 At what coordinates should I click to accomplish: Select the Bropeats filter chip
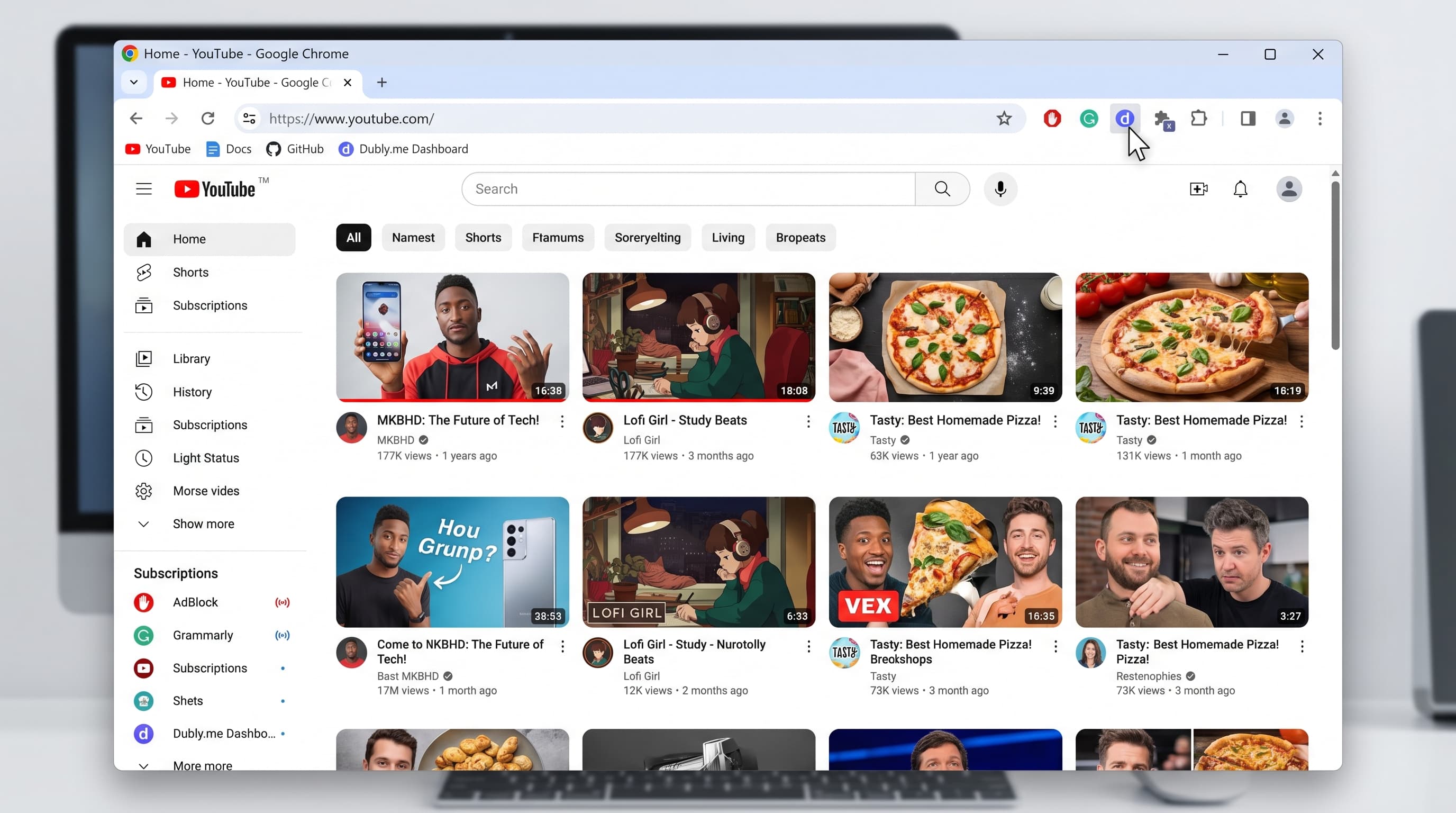click(801, 238)
